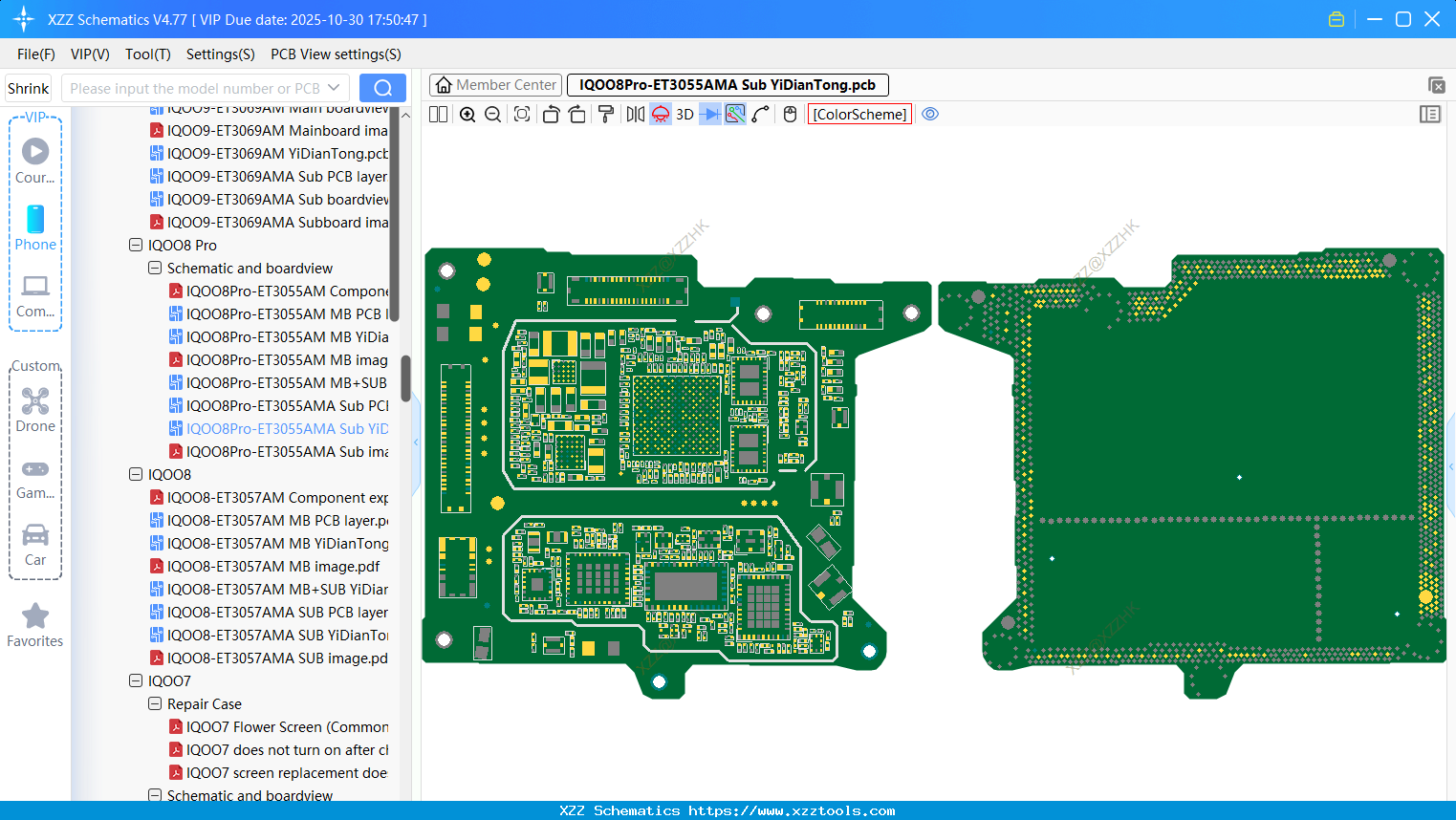Screen dimensions: 1456x820
Task: Click the zoom in magnifier icon
Action: point(467,115)
